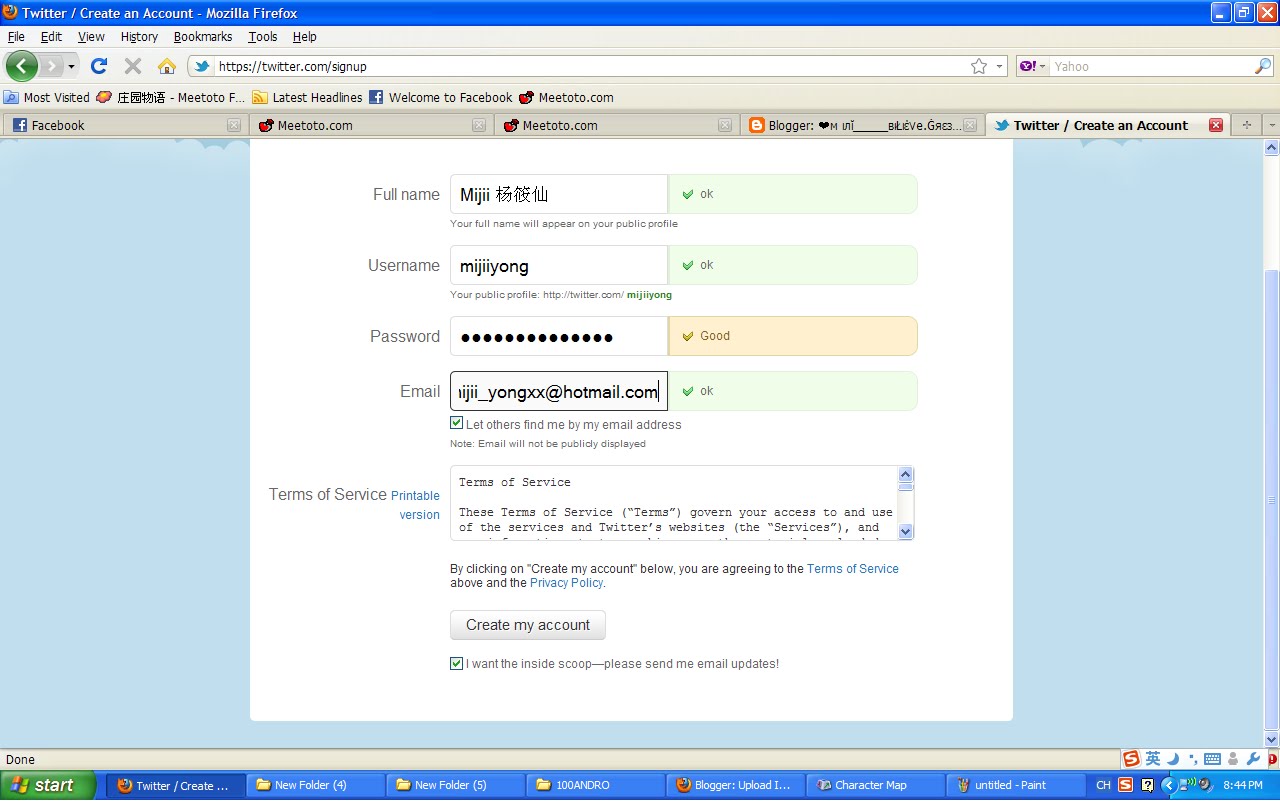Click the forward navigation arrow
Image resolution: width=1280 pixels, height=801 pixels.
click(51, 66)
